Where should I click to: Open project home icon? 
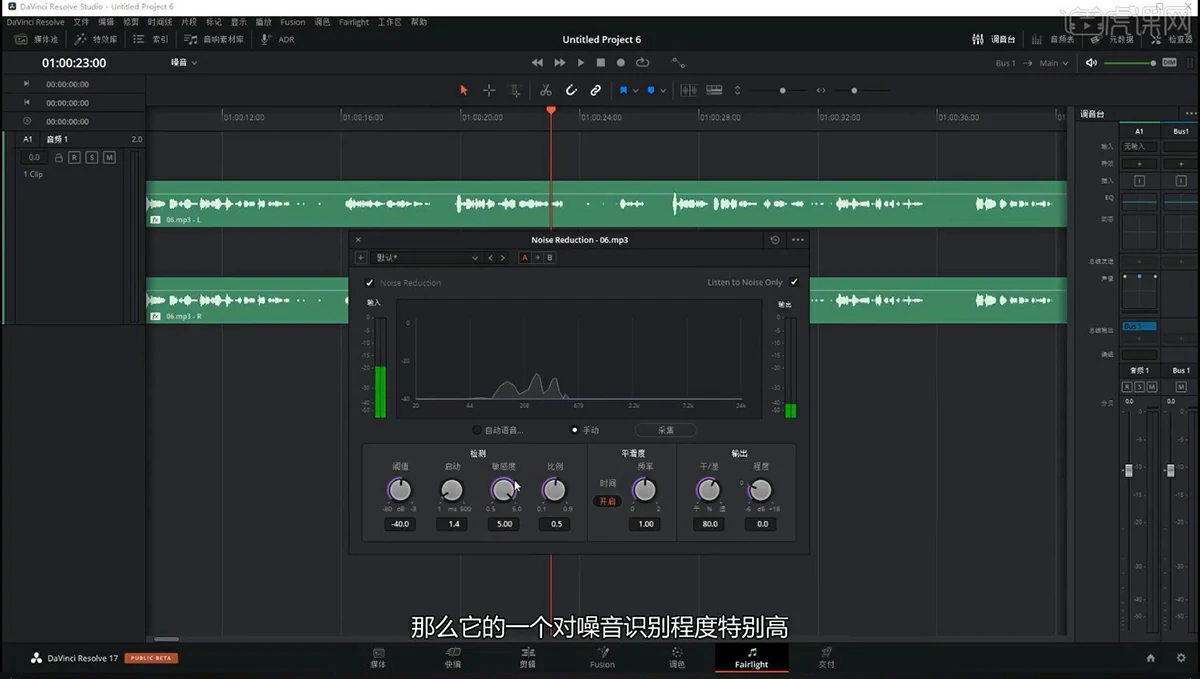pyautogui.click(x=1150, y=657)
